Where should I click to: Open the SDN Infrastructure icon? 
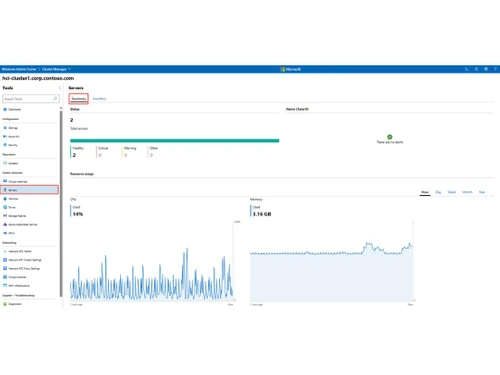(x=5, y=286)
